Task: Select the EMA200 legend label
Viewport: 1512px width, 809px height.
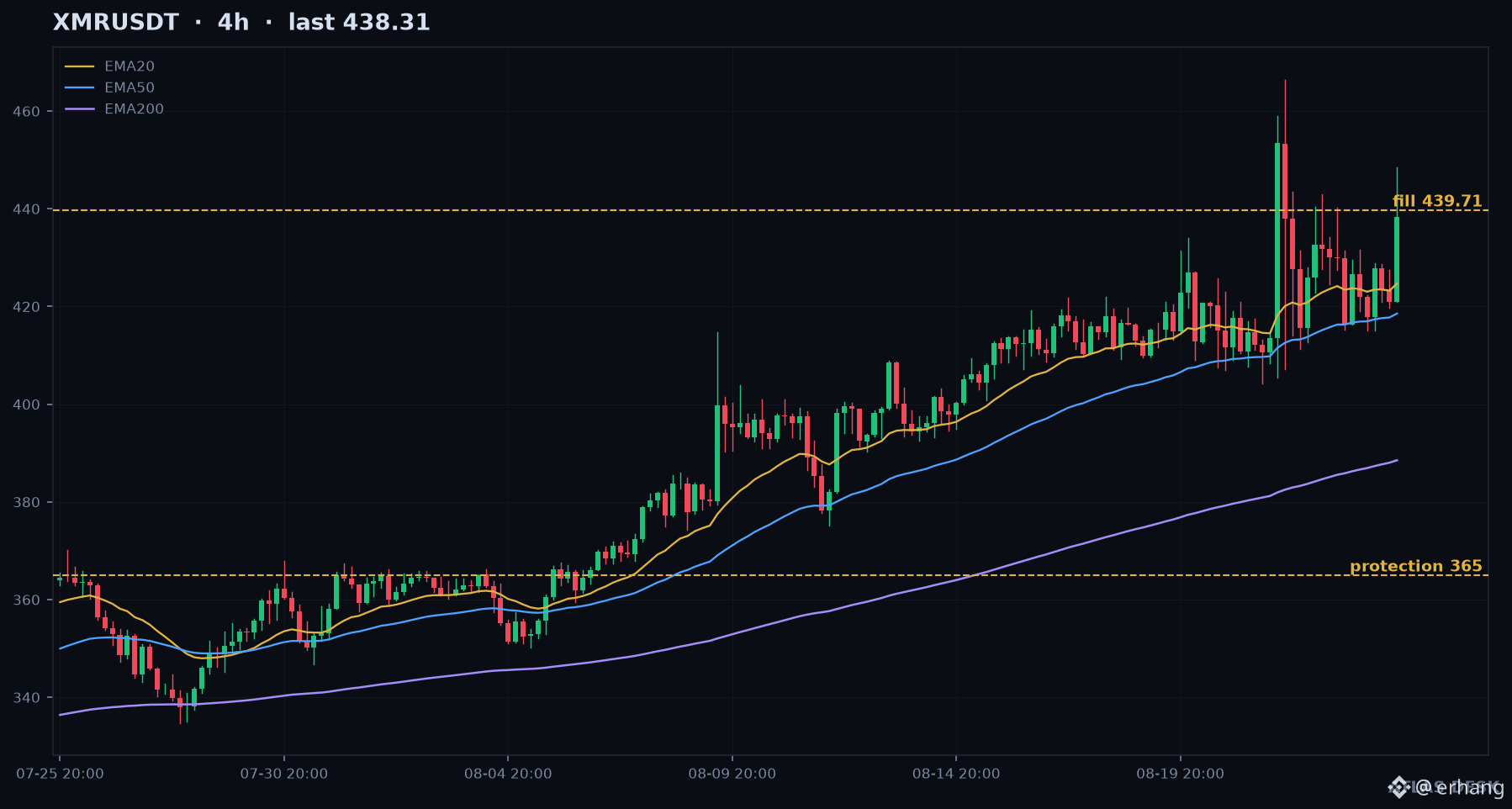Action: (134, 109)
